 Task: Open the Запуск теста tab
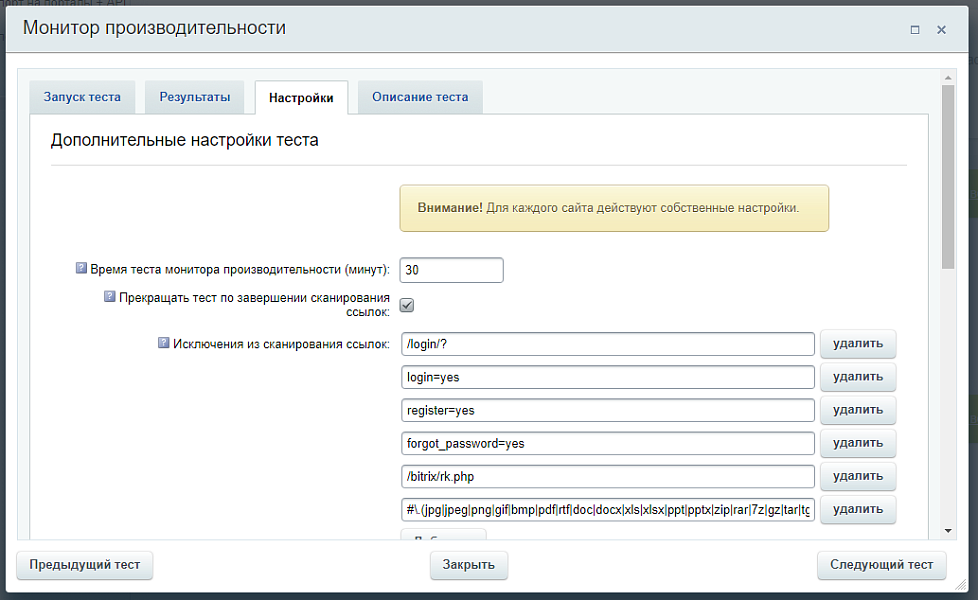[82, 98]
